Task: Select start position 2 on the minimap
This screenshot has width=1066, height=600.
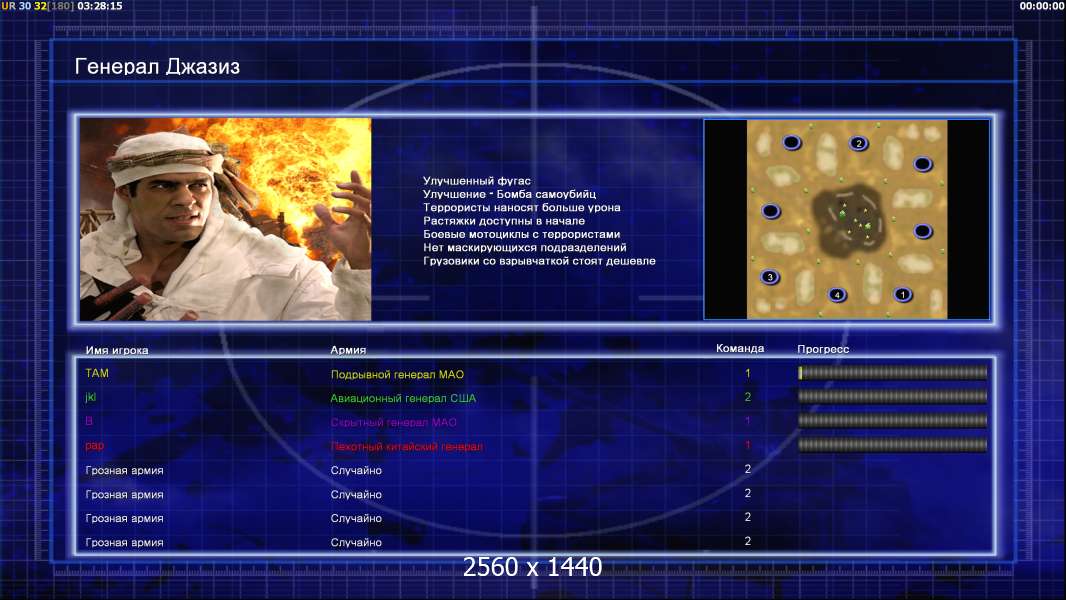Action: tap(858, 144)
